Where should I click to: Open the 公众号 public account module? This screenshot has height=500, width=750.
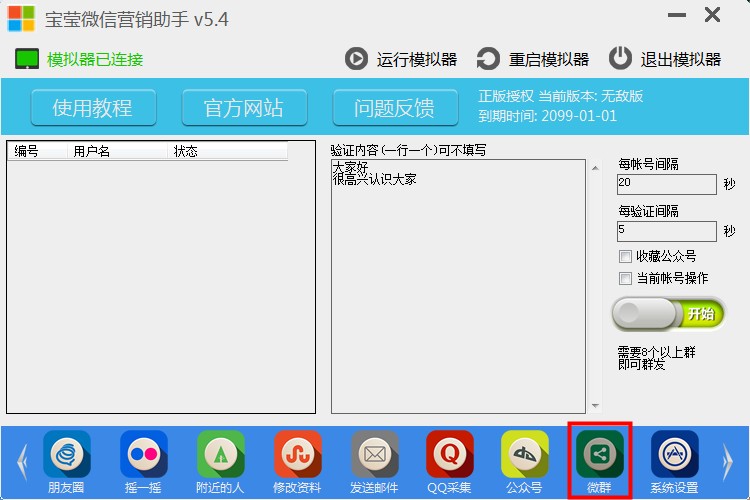524,455
